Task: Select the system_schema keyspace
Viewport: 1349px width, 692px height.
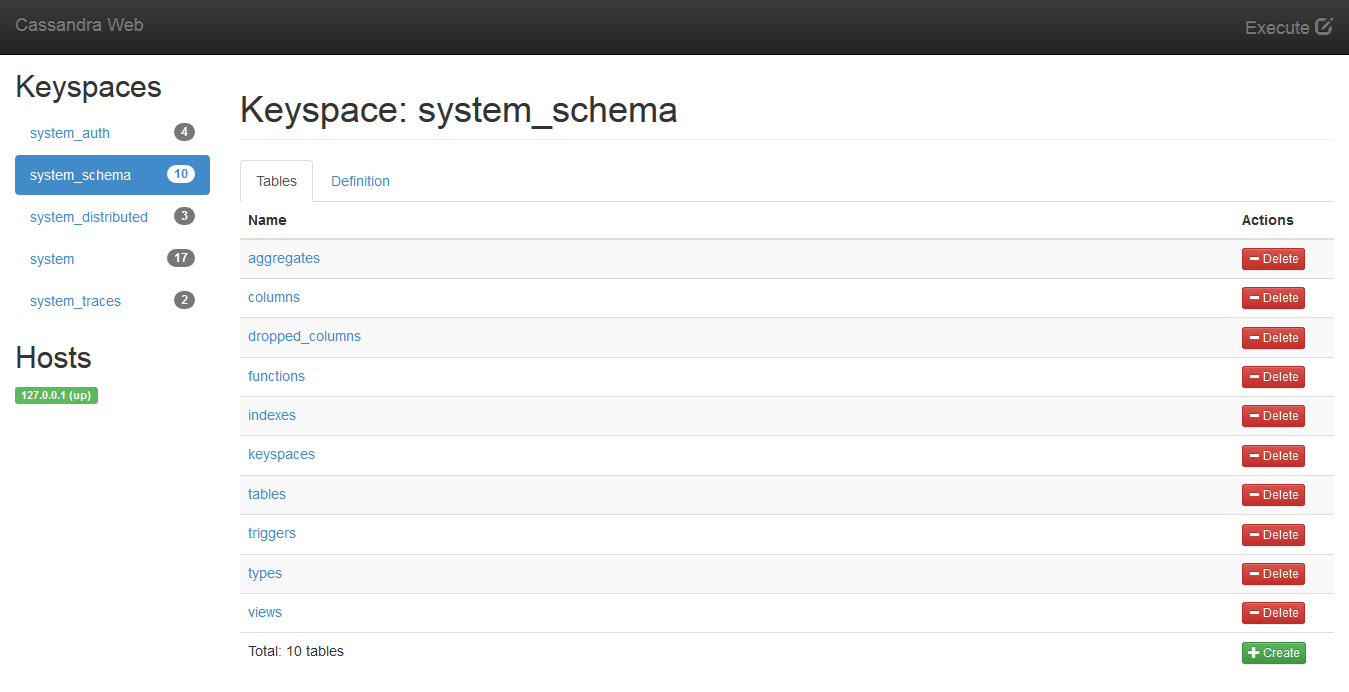Action: click(x=80, y=175)
